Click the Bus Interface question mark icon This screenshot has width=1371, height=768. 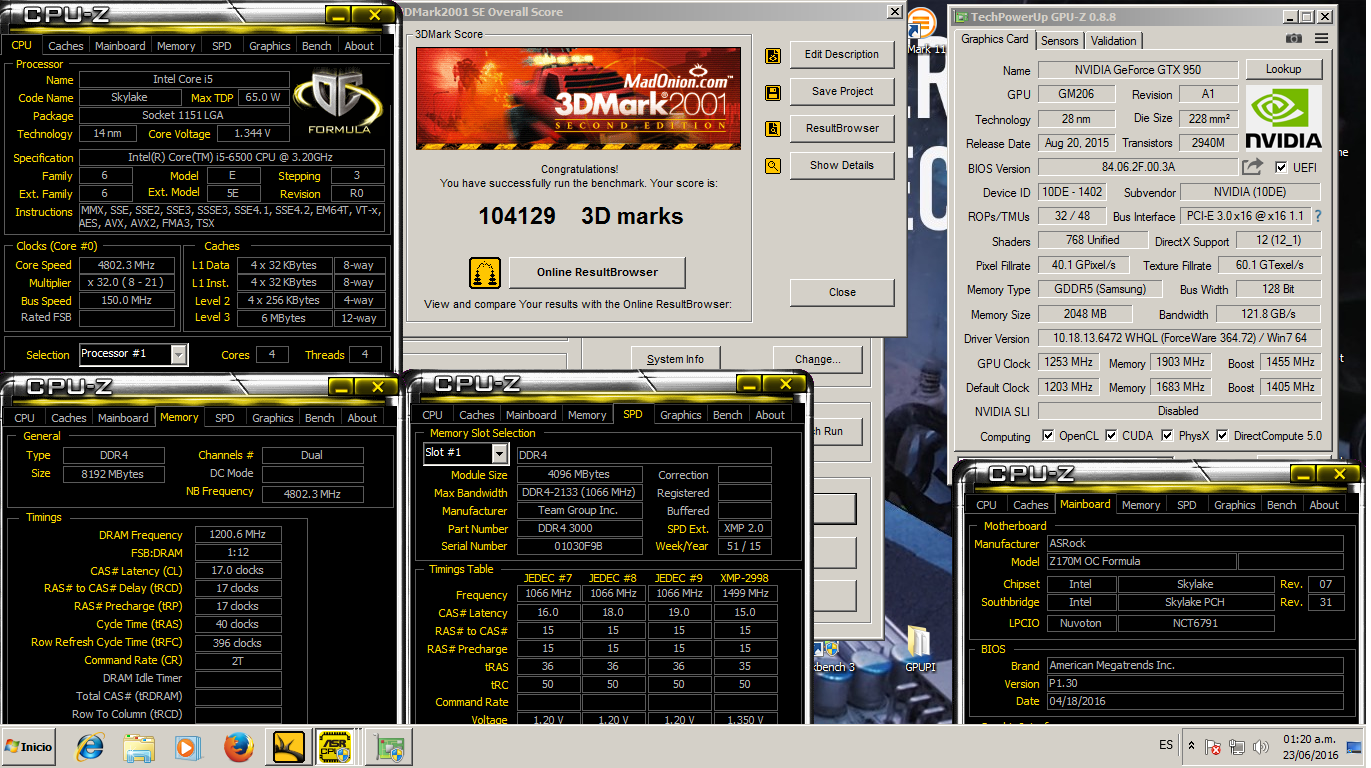pyautogui.click(x=1317, y=216)
